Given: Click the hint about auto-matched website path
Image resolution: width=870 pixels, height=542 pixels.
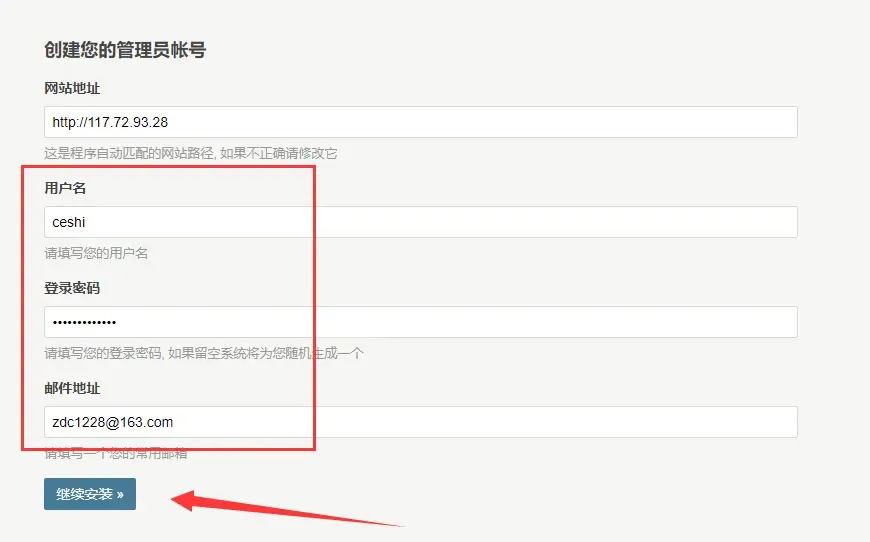Looking at the screenshot, I should [x=190, y=154].
